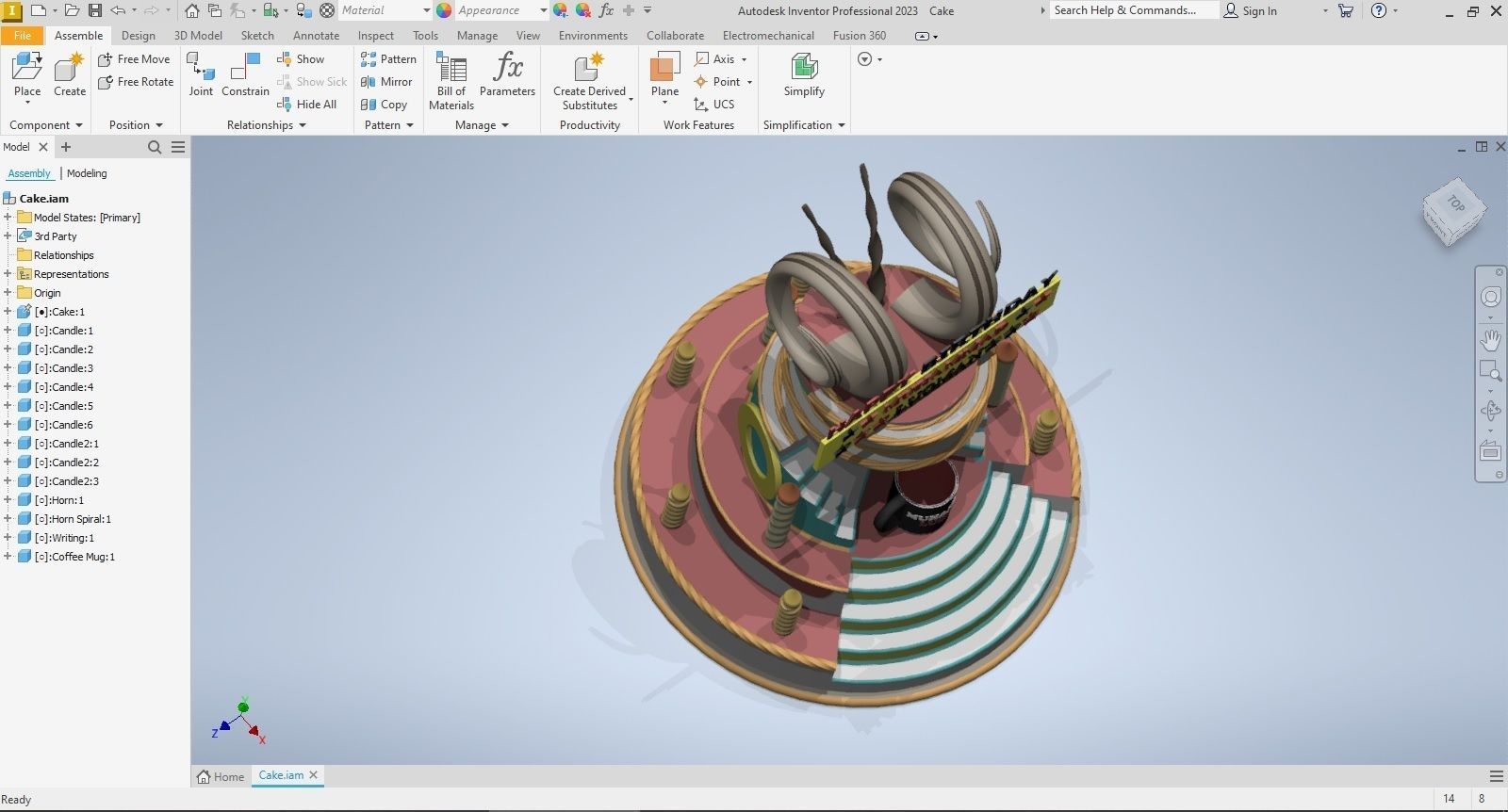Click Hide All relationships

307,105
